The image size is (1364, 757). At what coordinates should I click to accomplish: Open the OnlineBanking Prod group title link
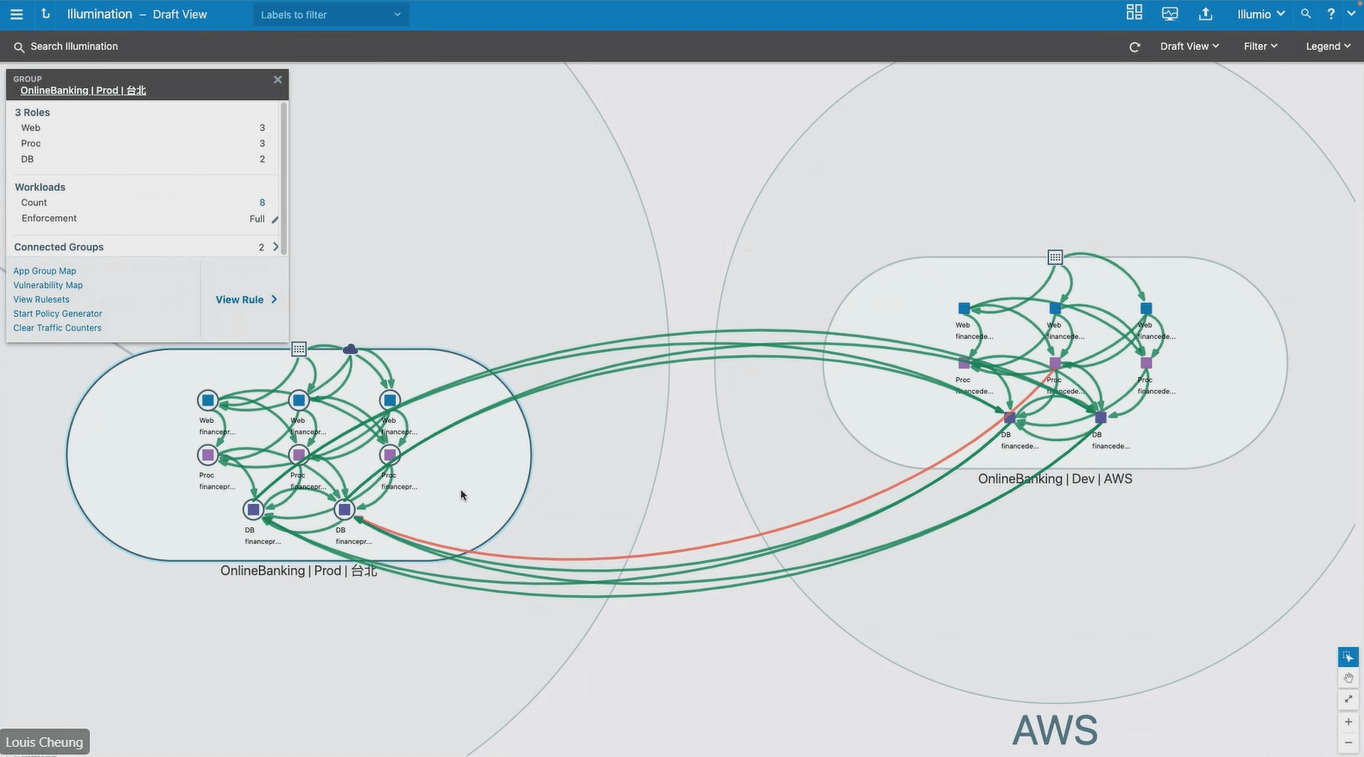(83, 90)
